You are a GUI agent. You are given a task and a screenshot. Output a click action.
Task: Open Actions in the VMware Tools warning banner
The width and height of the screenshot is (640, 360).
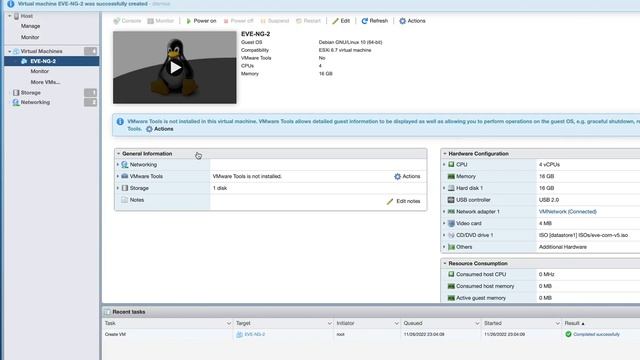point(160,129)
